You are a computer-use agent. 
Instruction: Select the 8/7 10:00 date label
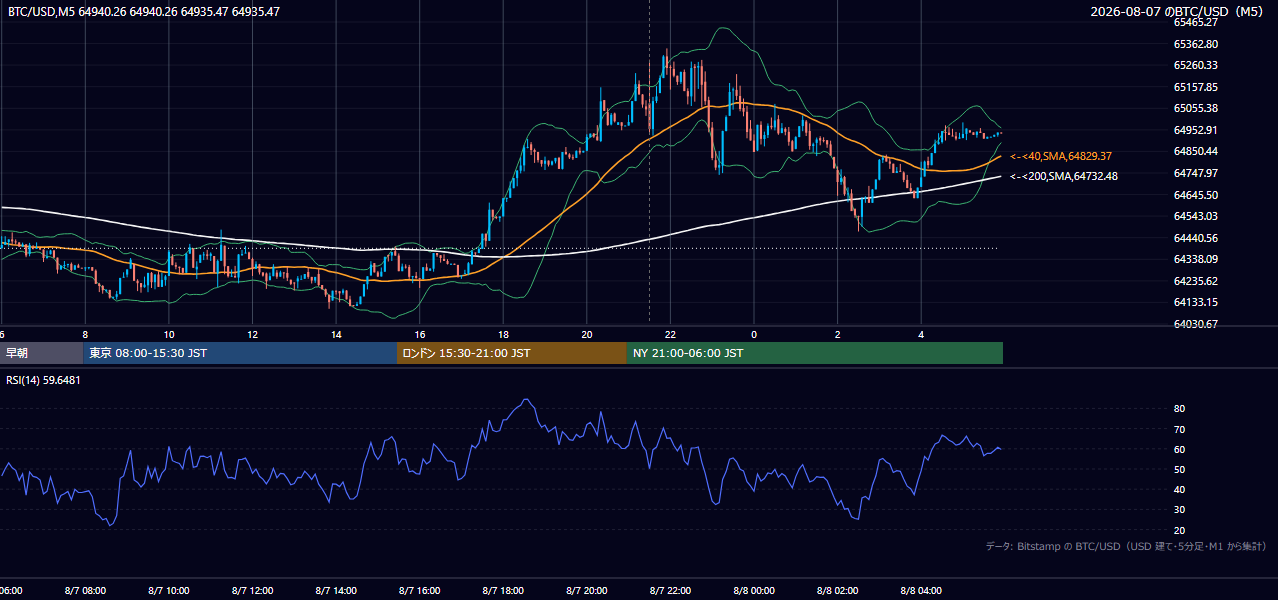pyautogui.click(x=169, y=591)
